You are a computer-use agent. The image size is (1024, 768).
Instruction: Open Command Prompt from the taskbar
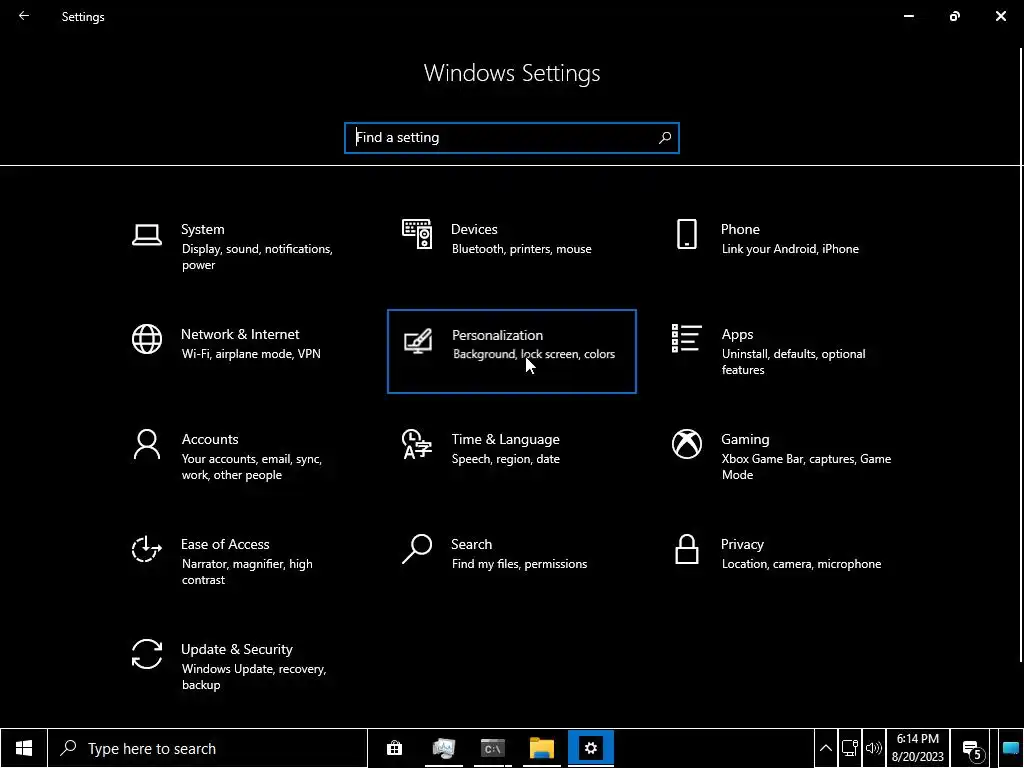(493, 748)
